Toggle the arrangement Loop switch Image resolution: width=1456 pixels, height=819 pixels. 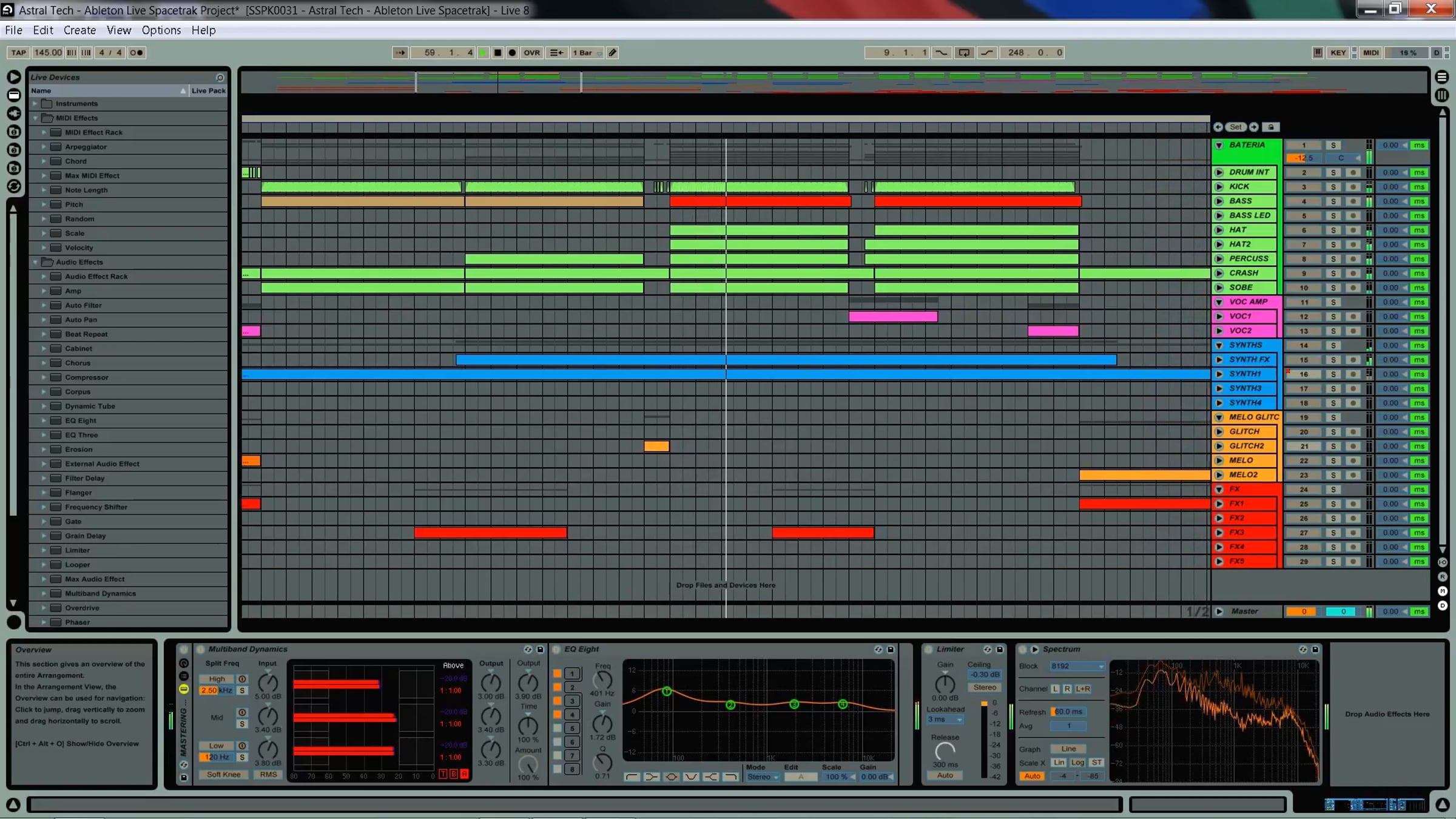click(964, 53)
